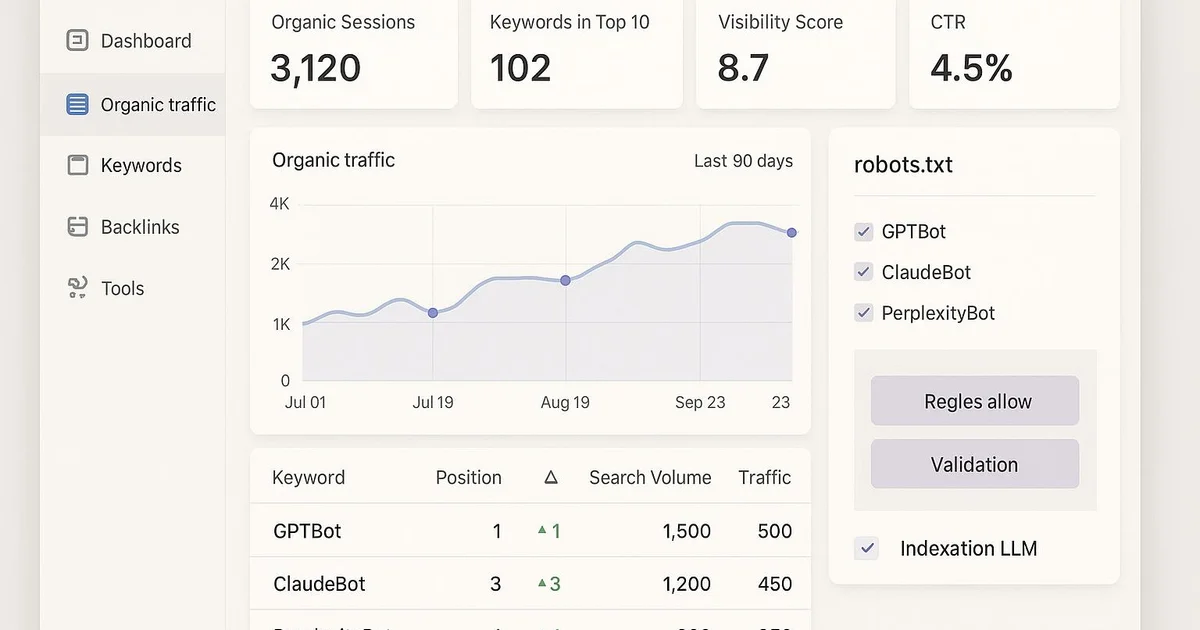
Task: Select the Aug 19 data point on chart
Action: click(x=565, y=281)
